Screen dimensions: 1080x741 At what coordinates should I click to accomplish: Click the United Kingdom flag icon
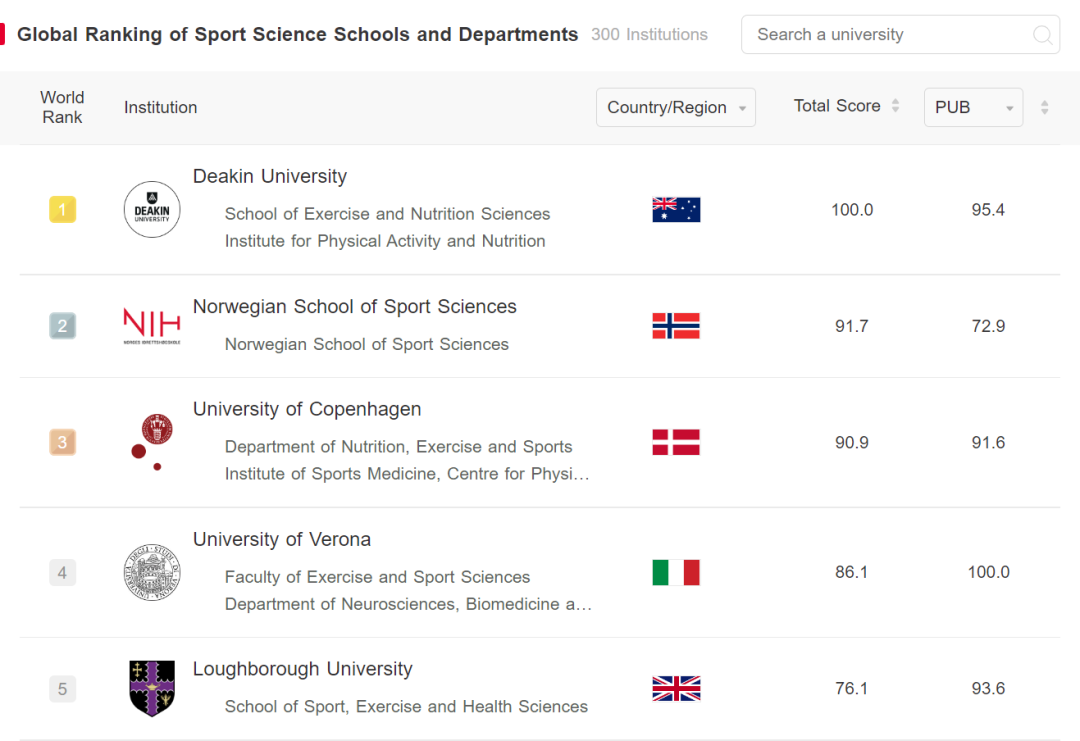(676, 688)
